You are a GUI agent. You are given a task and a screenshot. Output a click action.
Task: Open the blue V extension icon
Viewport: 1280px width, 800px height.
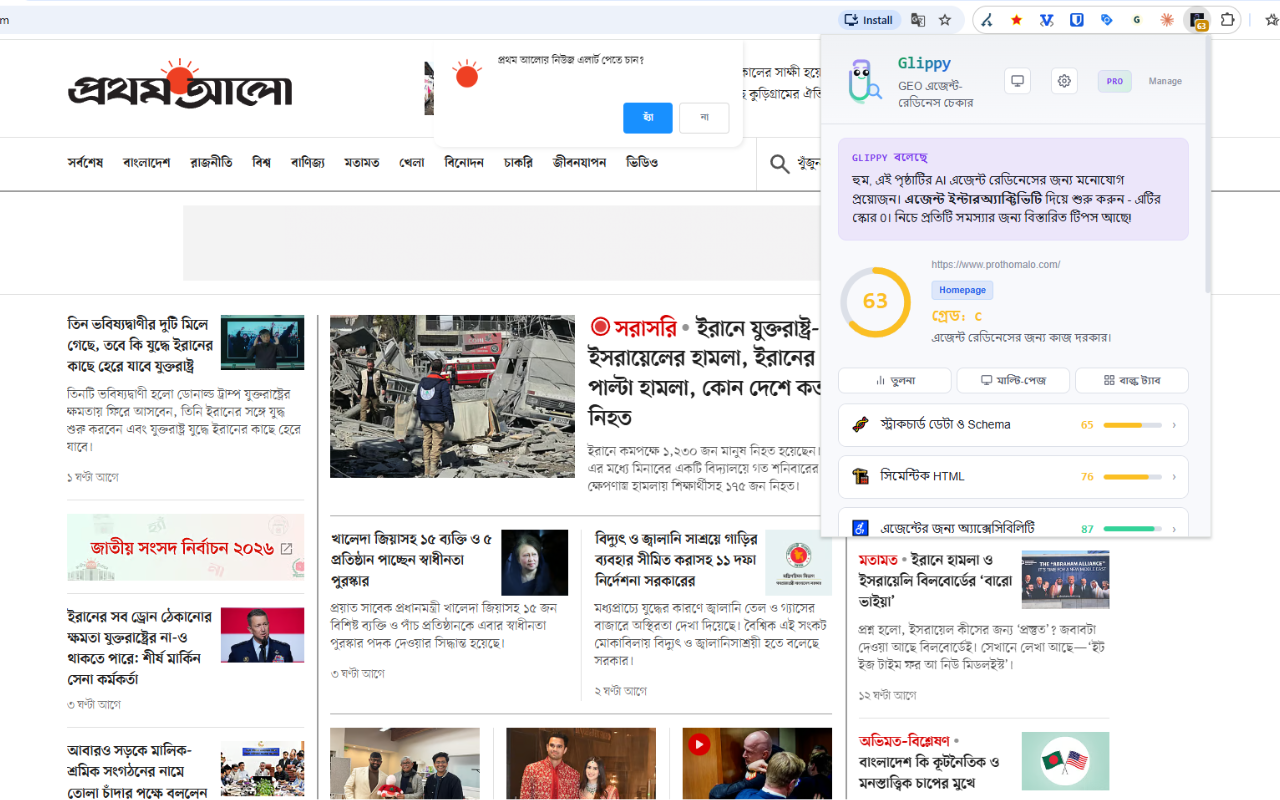point(1047,20)
